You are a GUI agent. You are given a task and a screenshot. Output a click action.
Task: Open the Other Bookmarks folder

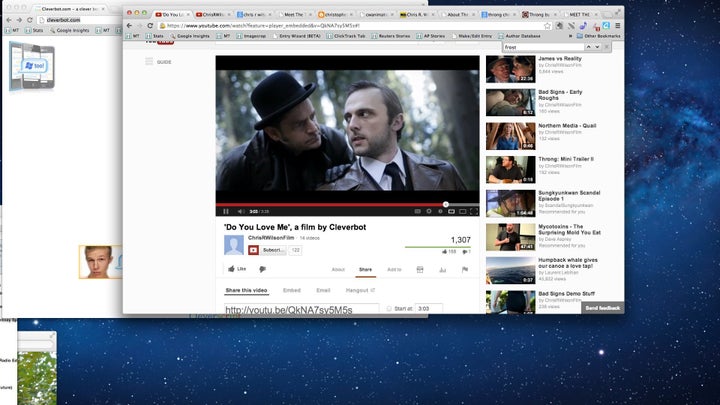tap(599, 36)
